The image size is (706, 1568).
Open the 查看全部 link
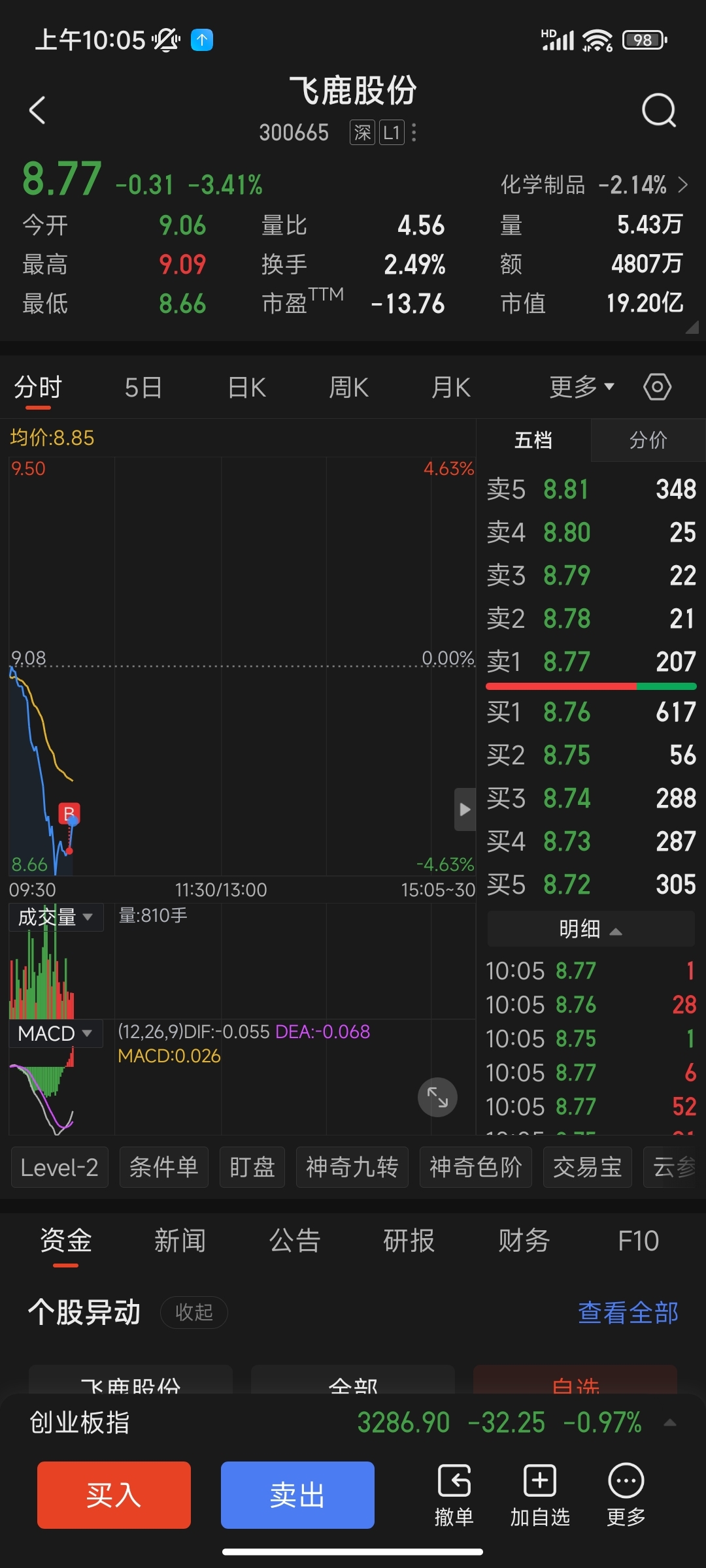click(628, 1312)
